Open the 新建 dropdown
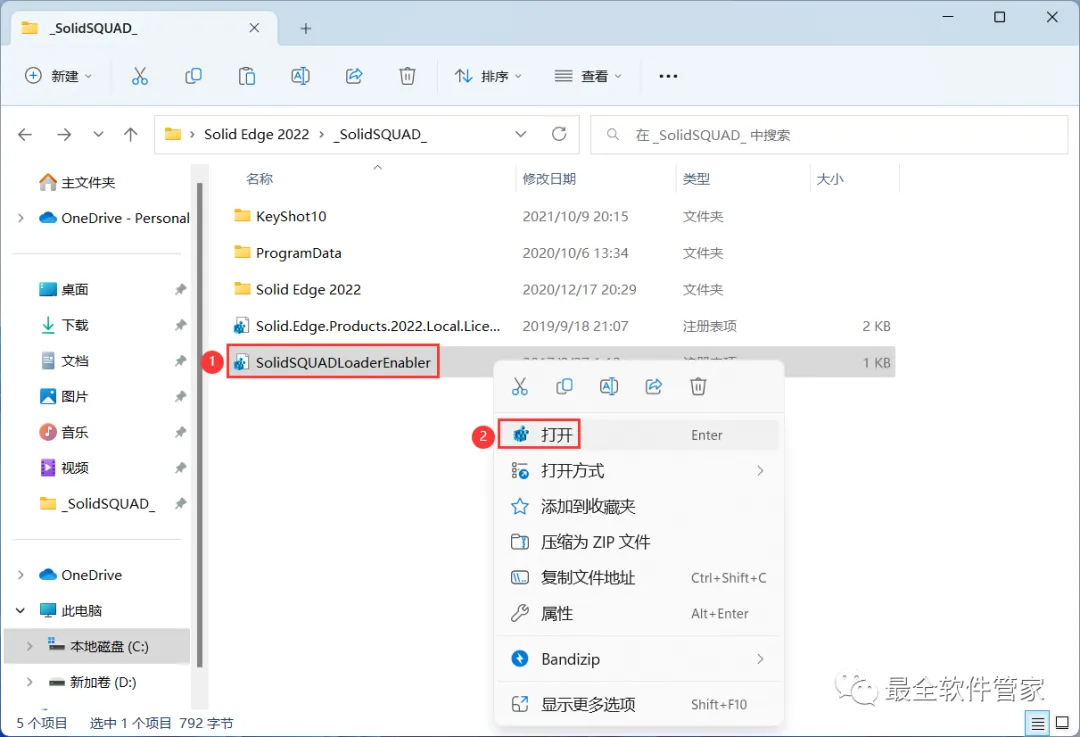 point(58,76)
